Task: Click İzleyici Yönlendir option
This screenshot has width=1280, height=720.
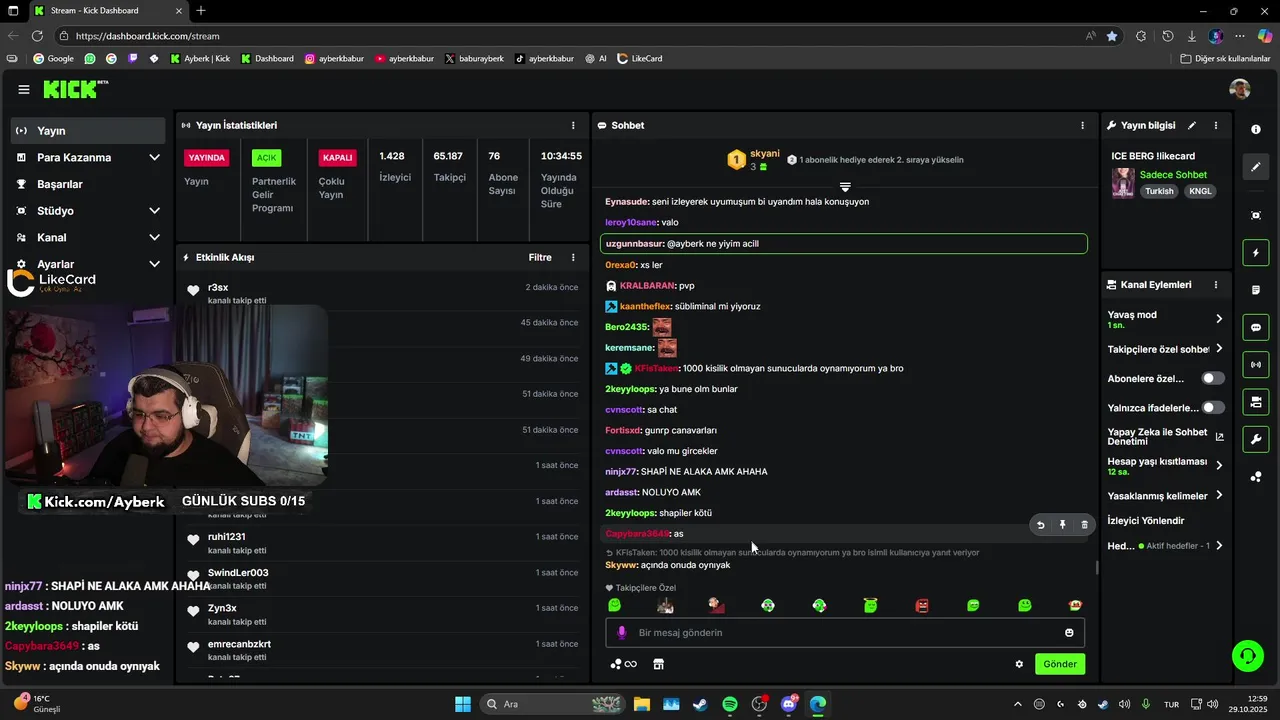Action: [x=1146, y=521]
